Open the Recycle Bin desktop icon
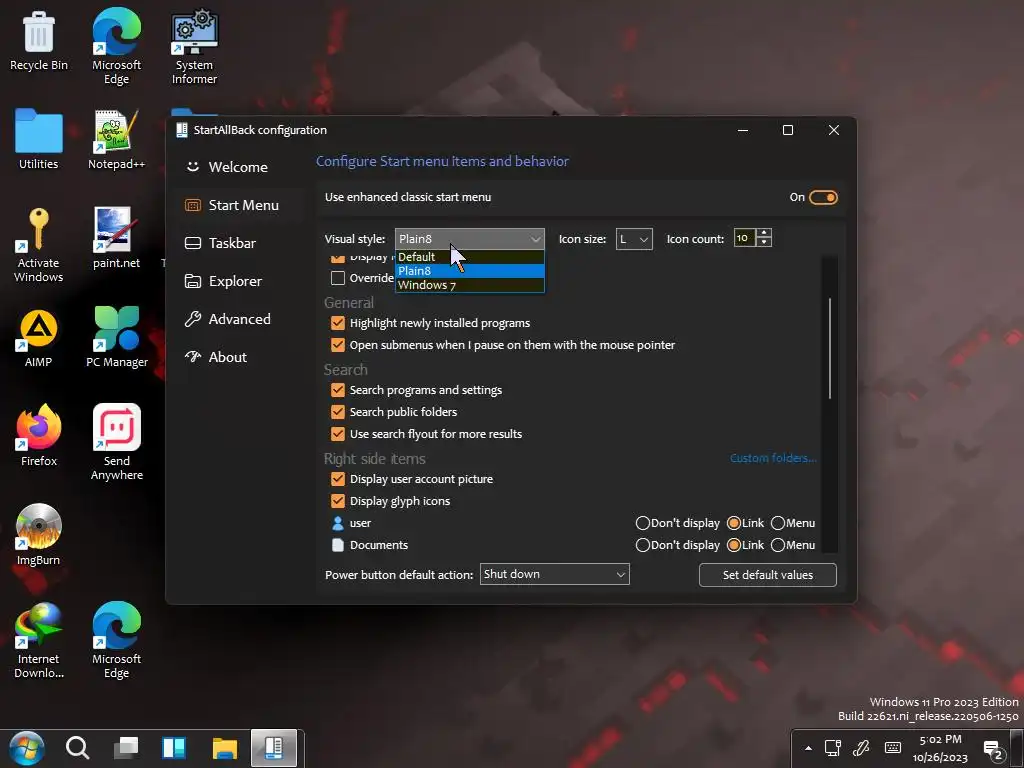The image size is (1024, 768). click(39, 40)
